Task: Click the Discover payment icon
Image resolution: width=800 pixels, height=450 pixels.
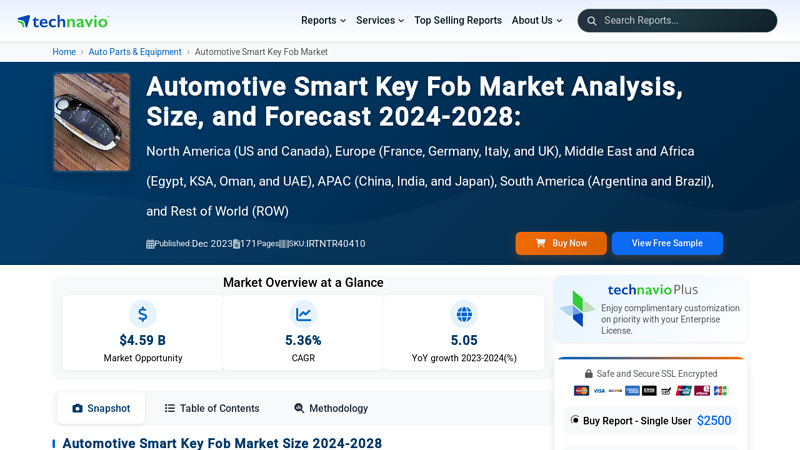Action: pos(615,391)
